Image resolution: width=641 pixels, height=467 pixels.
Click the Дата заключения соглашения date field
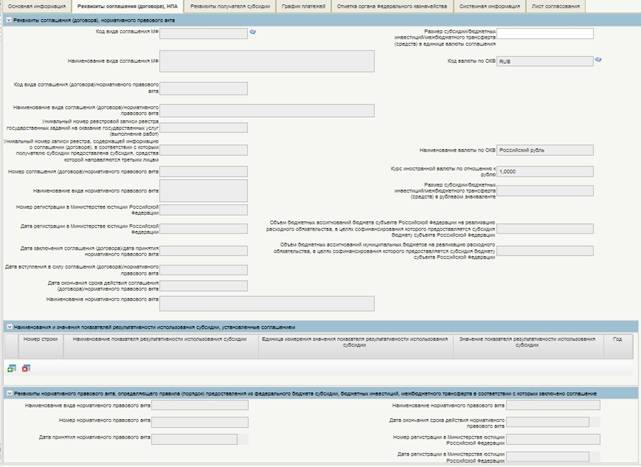coord(204,250)
